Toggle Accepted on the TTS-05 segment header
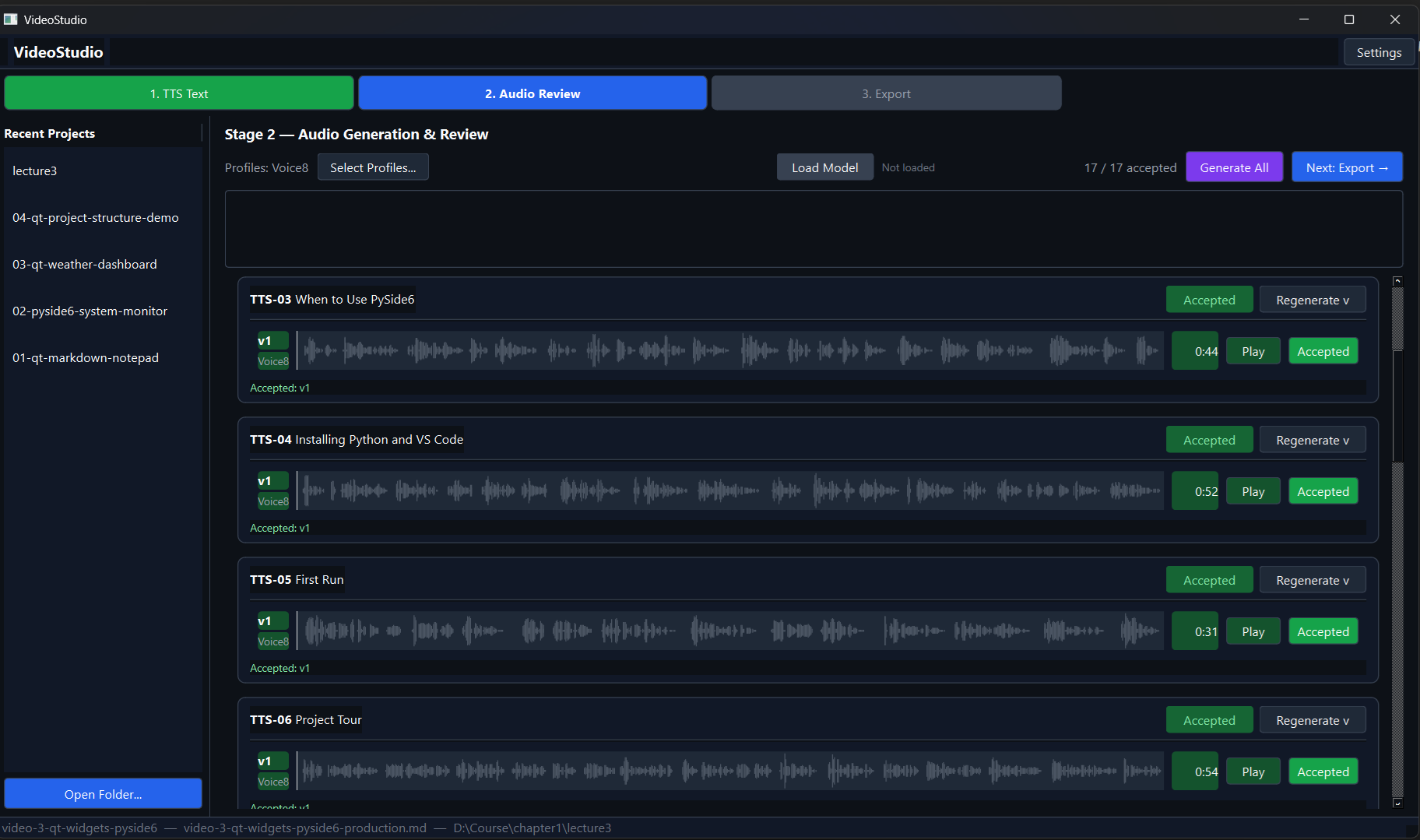Image resolution: width=1420 pixels, height=840 pixels. coord(1208,579)
